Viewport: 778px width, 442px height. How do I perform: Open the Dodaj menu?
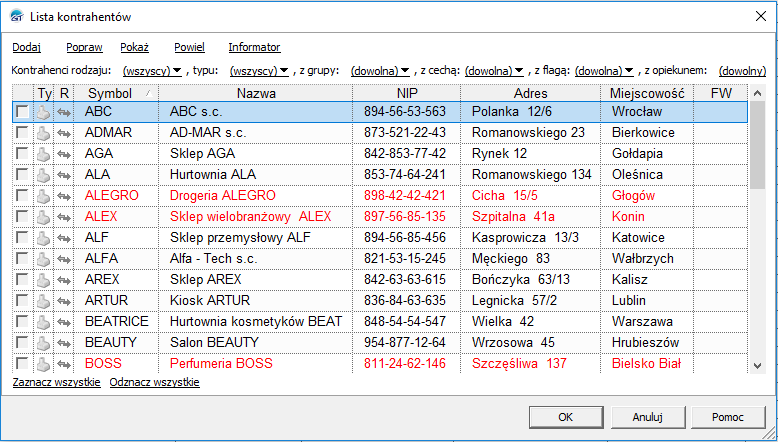26,47
